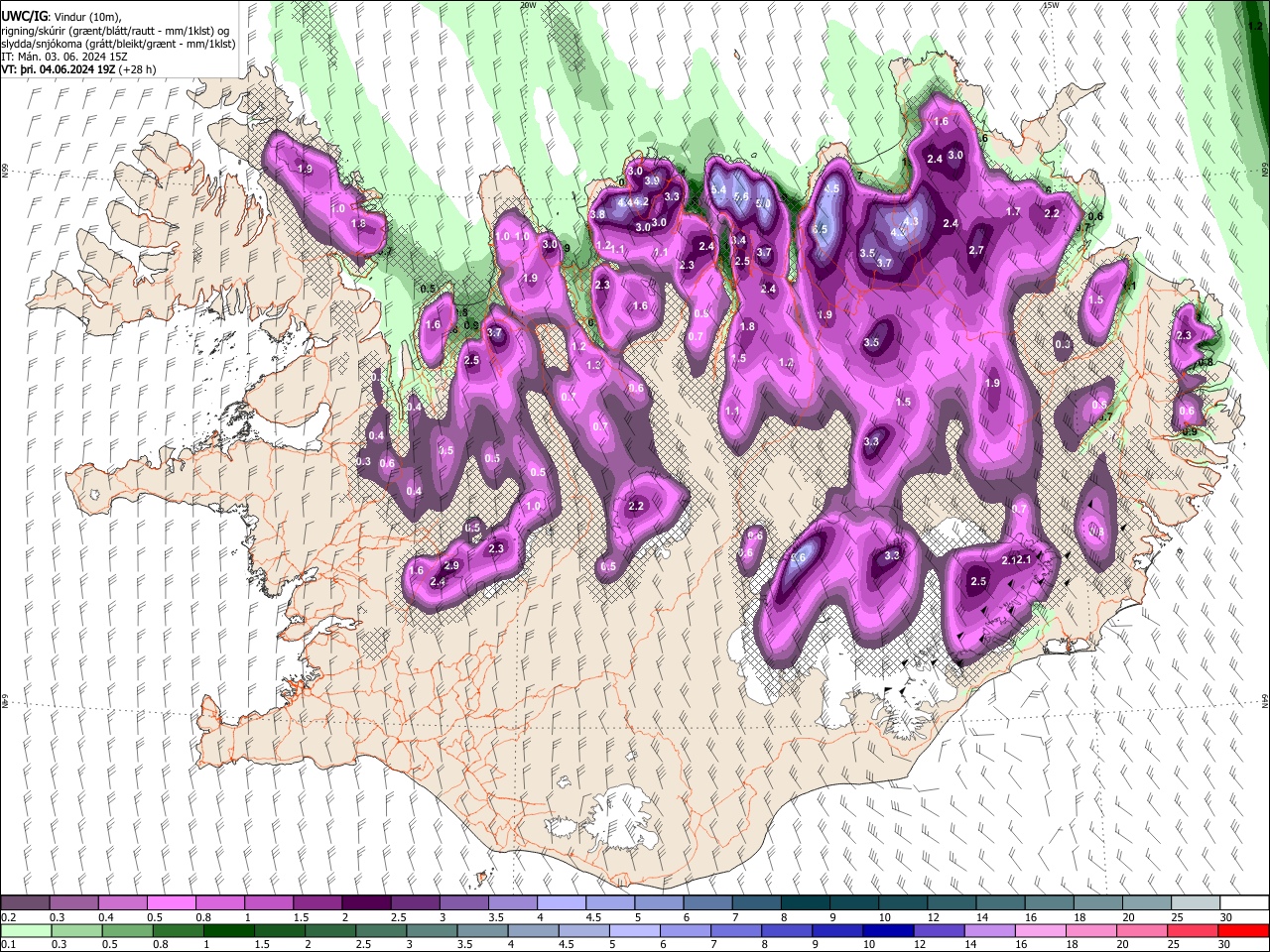The image size is (1270, 952).
Task: Select the dark teal snow swatch between 8 and 9
Action: 804,903
